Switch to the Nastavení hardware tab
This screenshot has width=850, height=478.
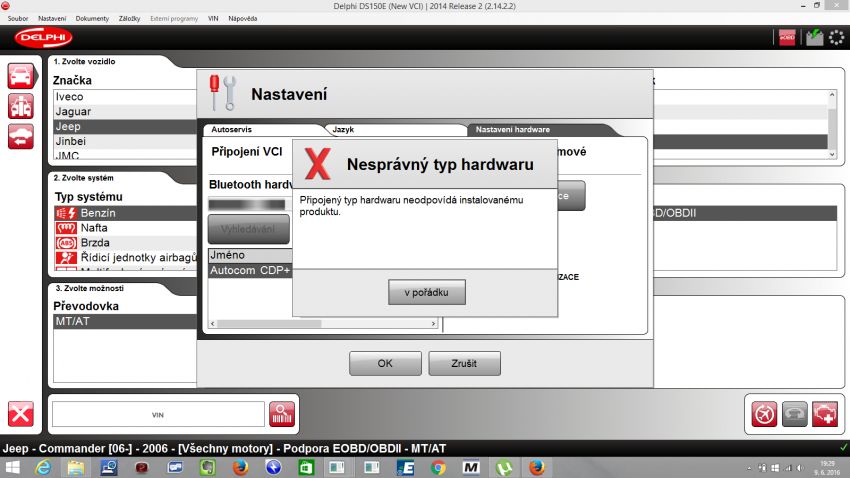540,130
